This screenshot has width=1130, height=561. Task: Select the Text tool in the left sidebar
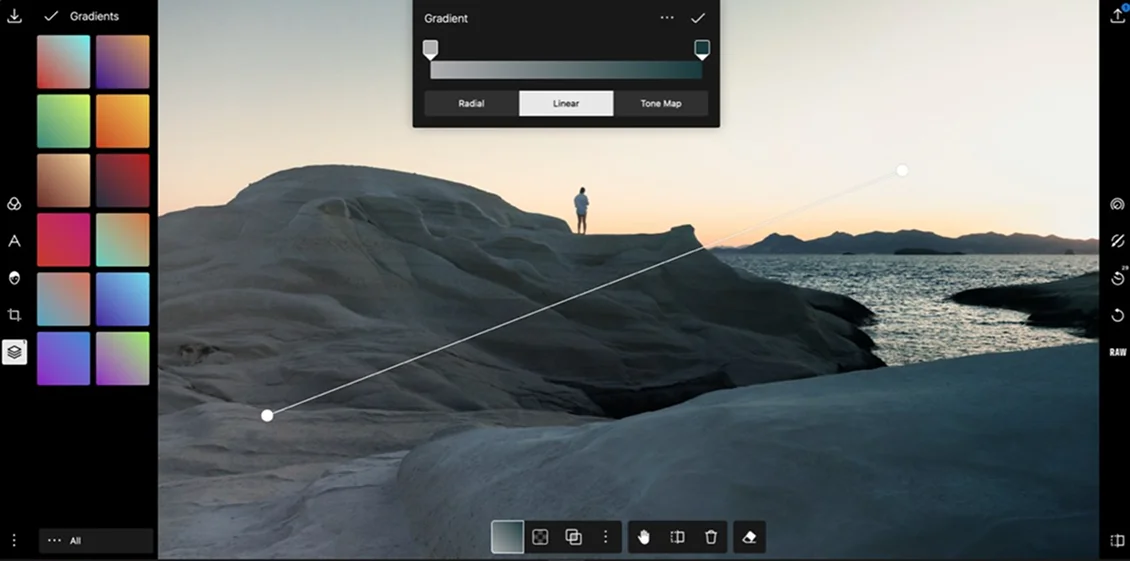tap(14, 241)
